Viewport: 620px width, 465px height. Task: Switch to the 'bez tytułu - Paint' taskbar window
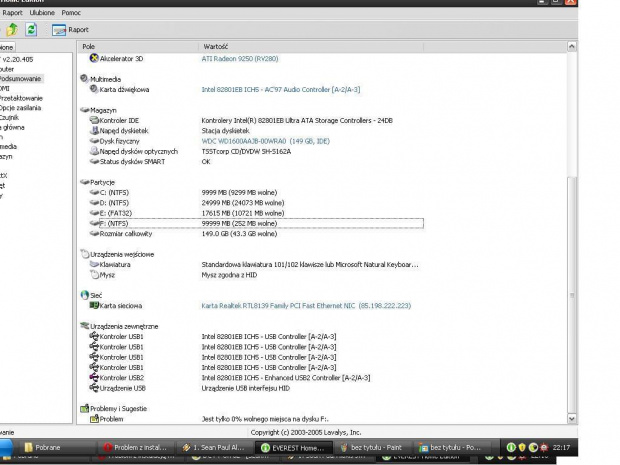click(372, 448)
